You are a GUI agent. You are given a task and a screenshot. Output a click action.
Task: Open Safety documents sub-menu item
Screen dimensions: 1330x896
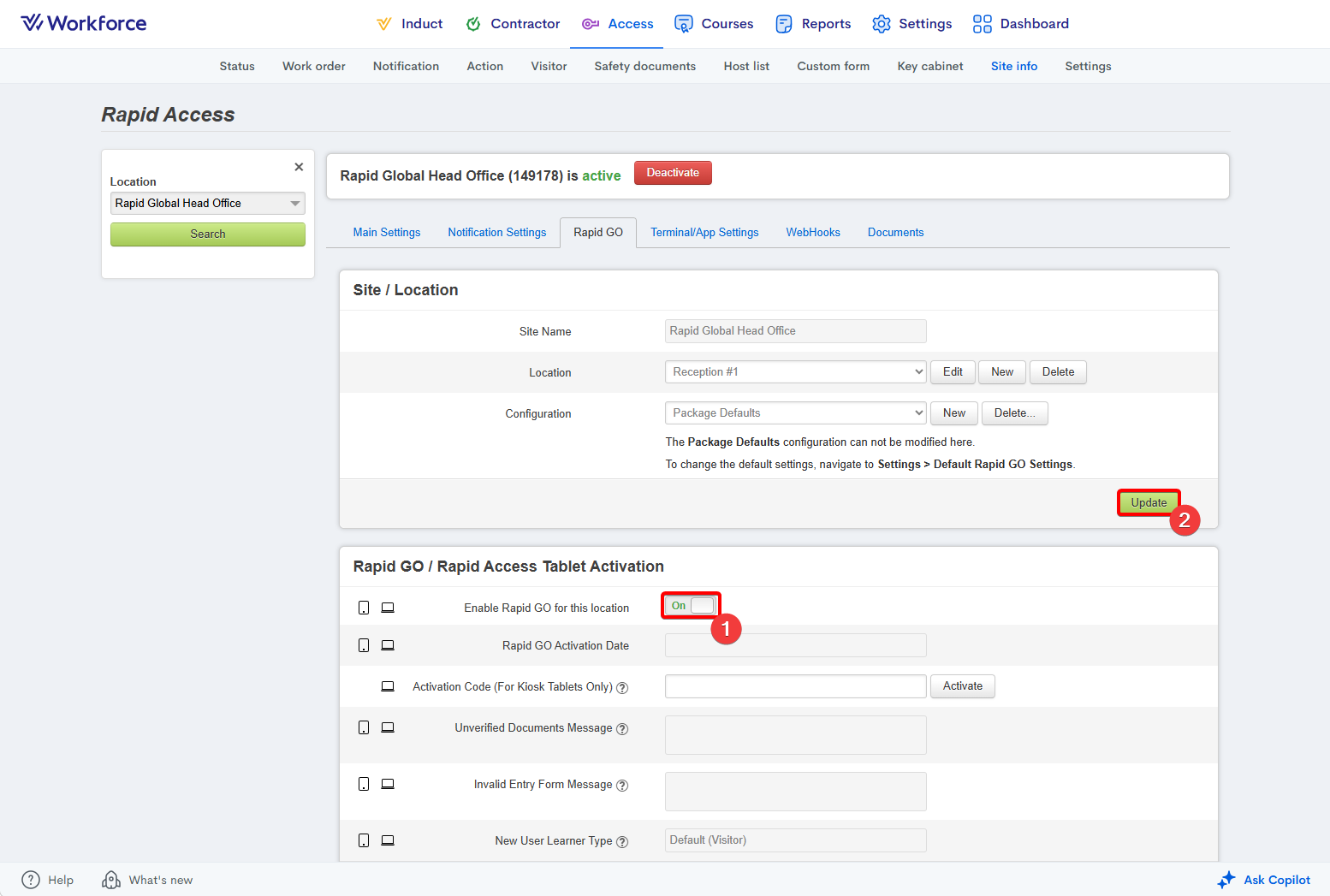[x=645, y=66]
